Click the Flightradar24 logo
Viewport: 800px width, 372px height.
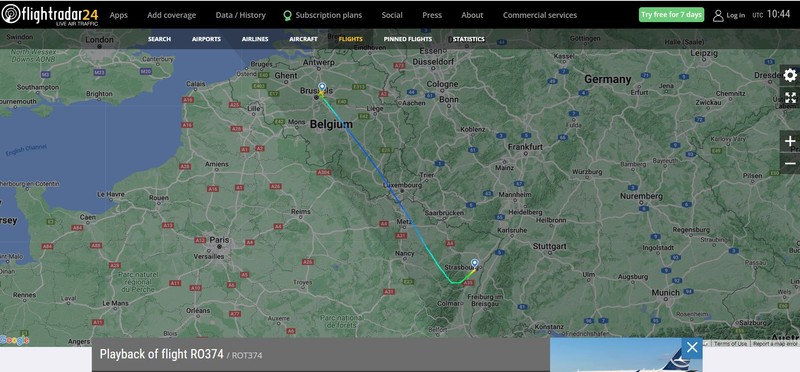point(50,15)
